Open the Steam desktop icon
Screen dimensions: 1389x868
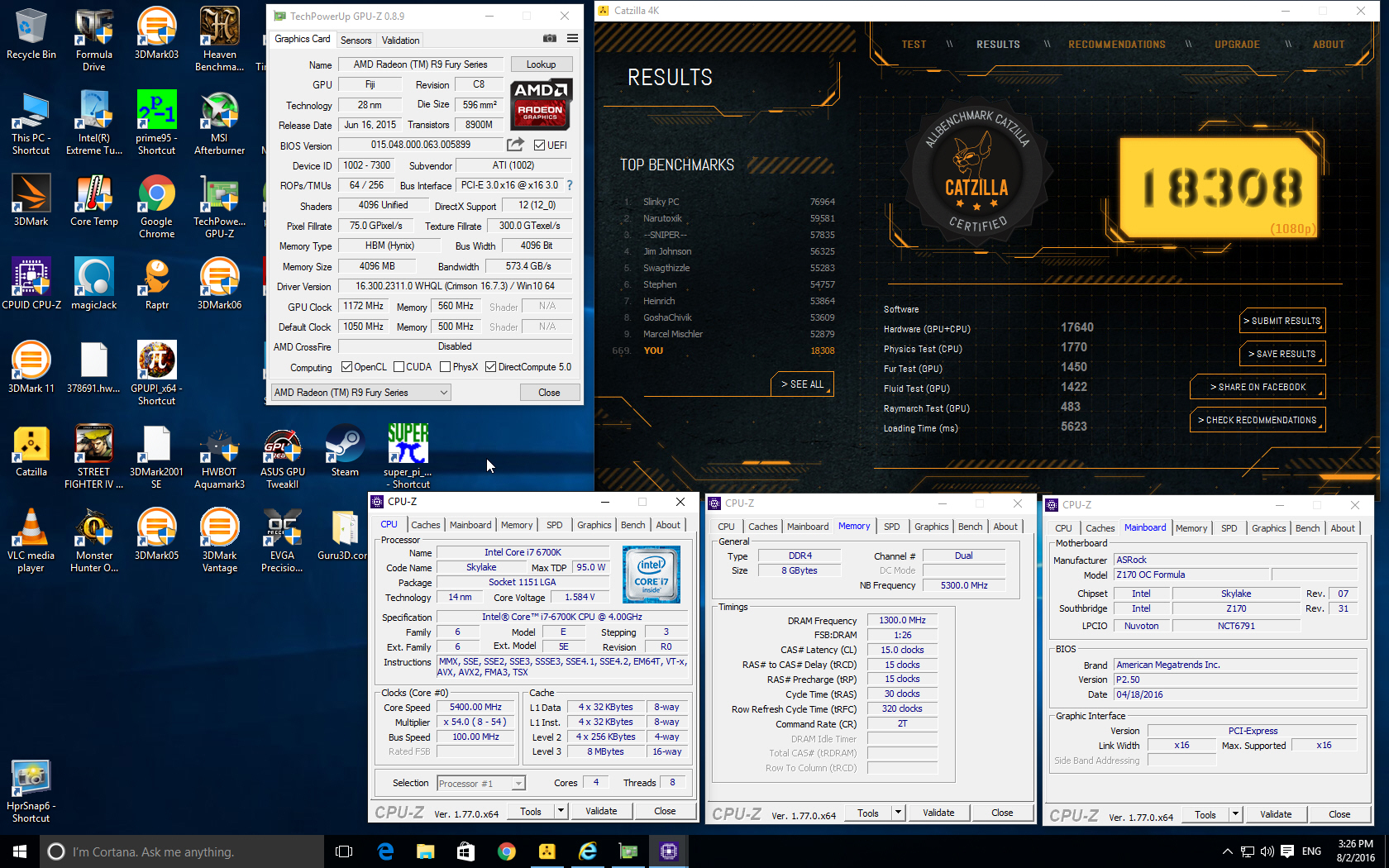tap(345, 451)
